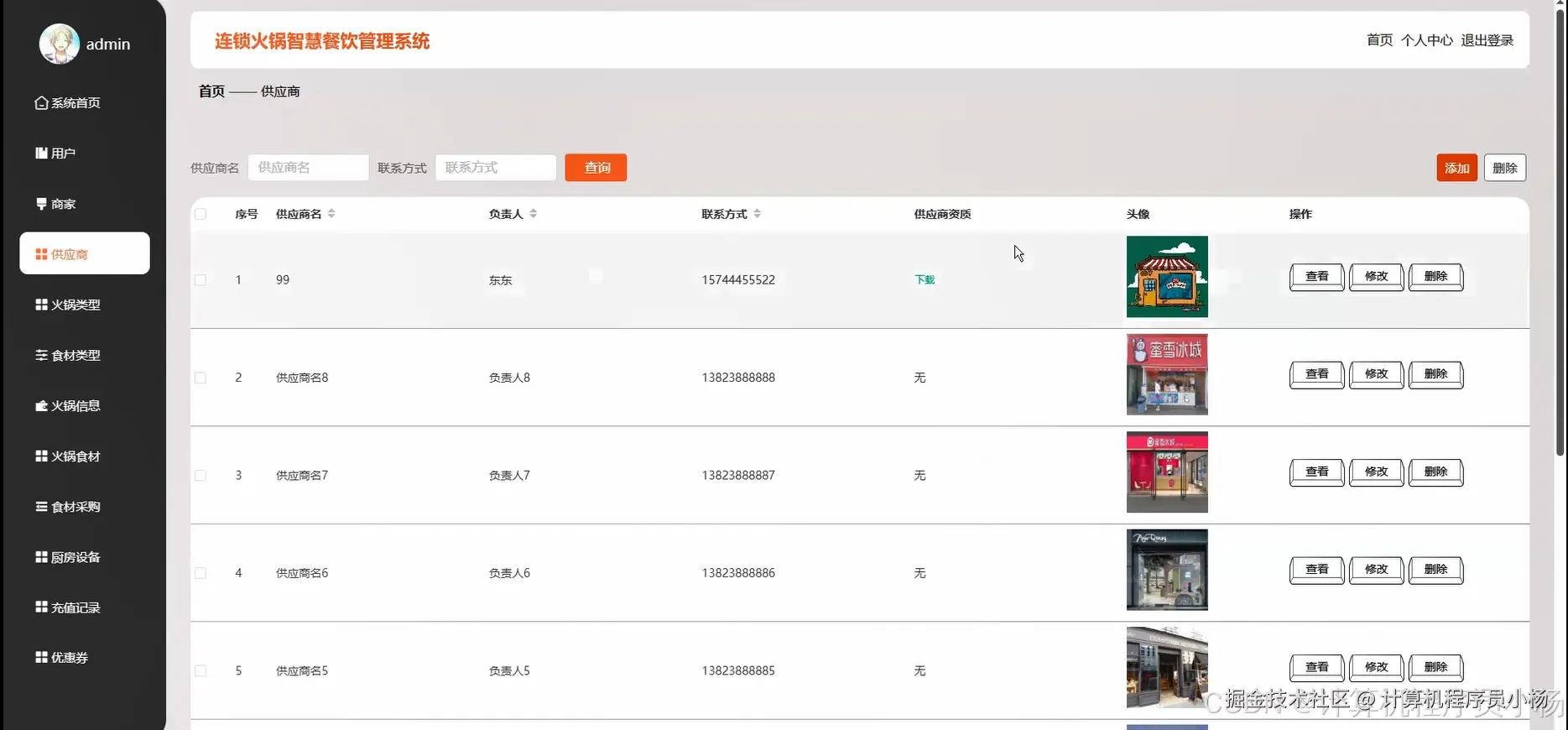Select 火锅信息 in the sidebar
This screenshot has width=1568, height=730.
[x=85, y=405]
